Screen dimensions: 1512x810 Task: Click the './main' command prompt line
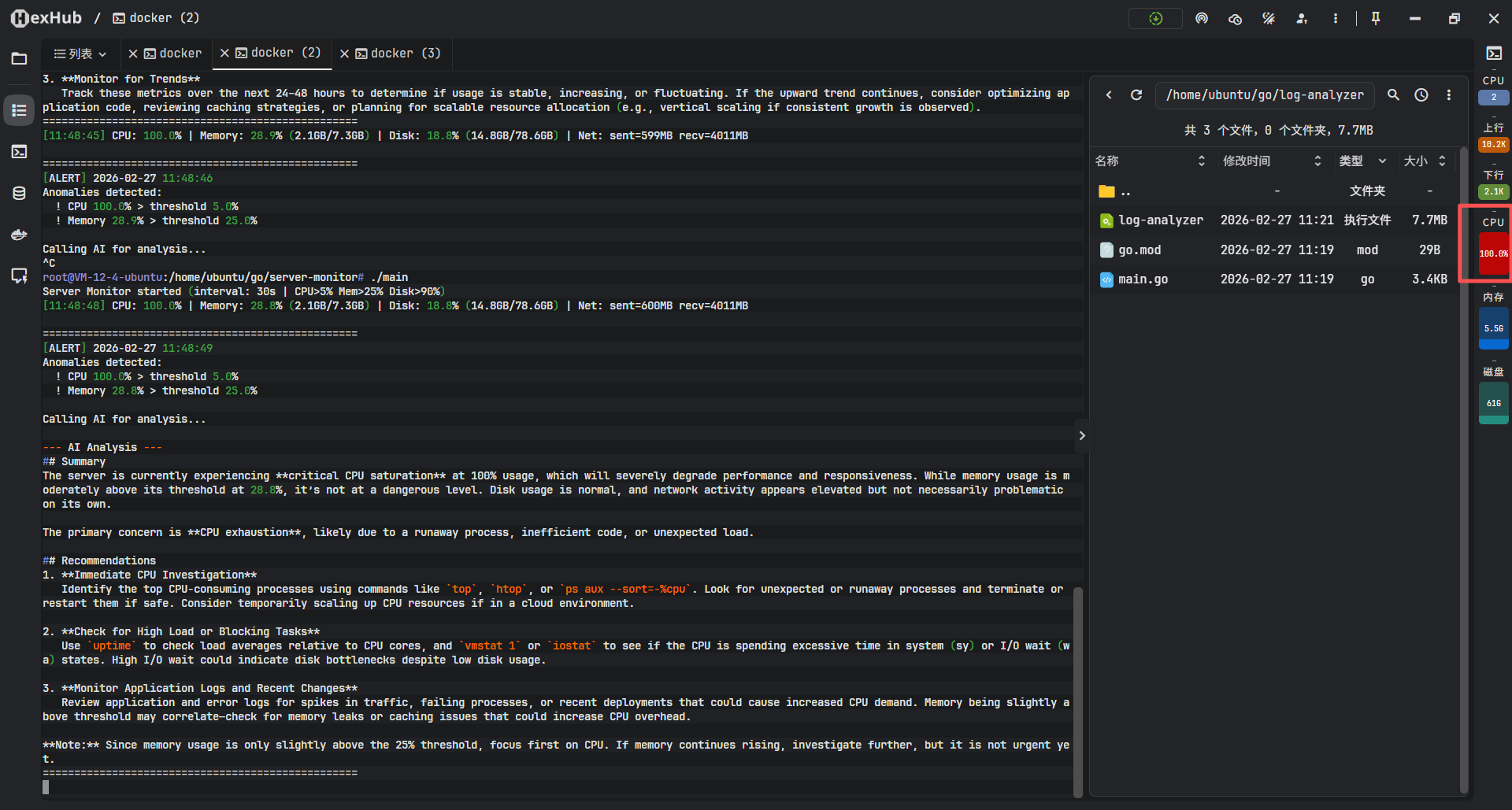(x=225, y=278)
